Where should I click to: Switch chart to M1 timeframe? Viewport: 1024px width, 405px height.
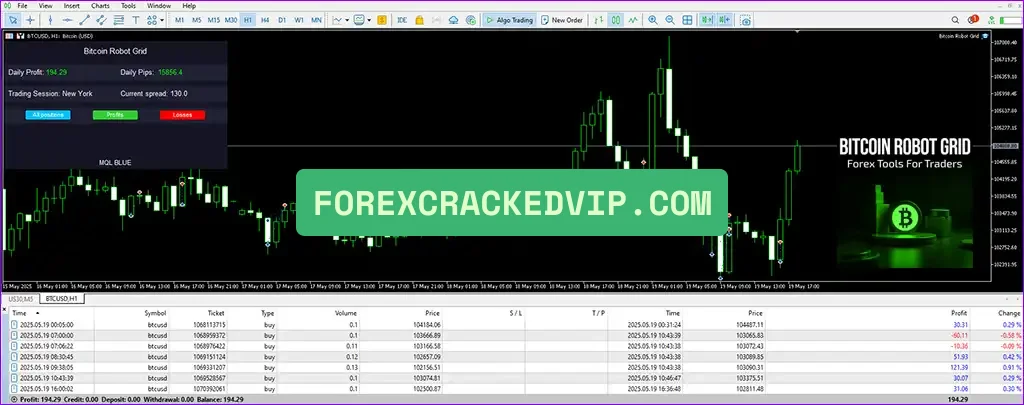180,20
